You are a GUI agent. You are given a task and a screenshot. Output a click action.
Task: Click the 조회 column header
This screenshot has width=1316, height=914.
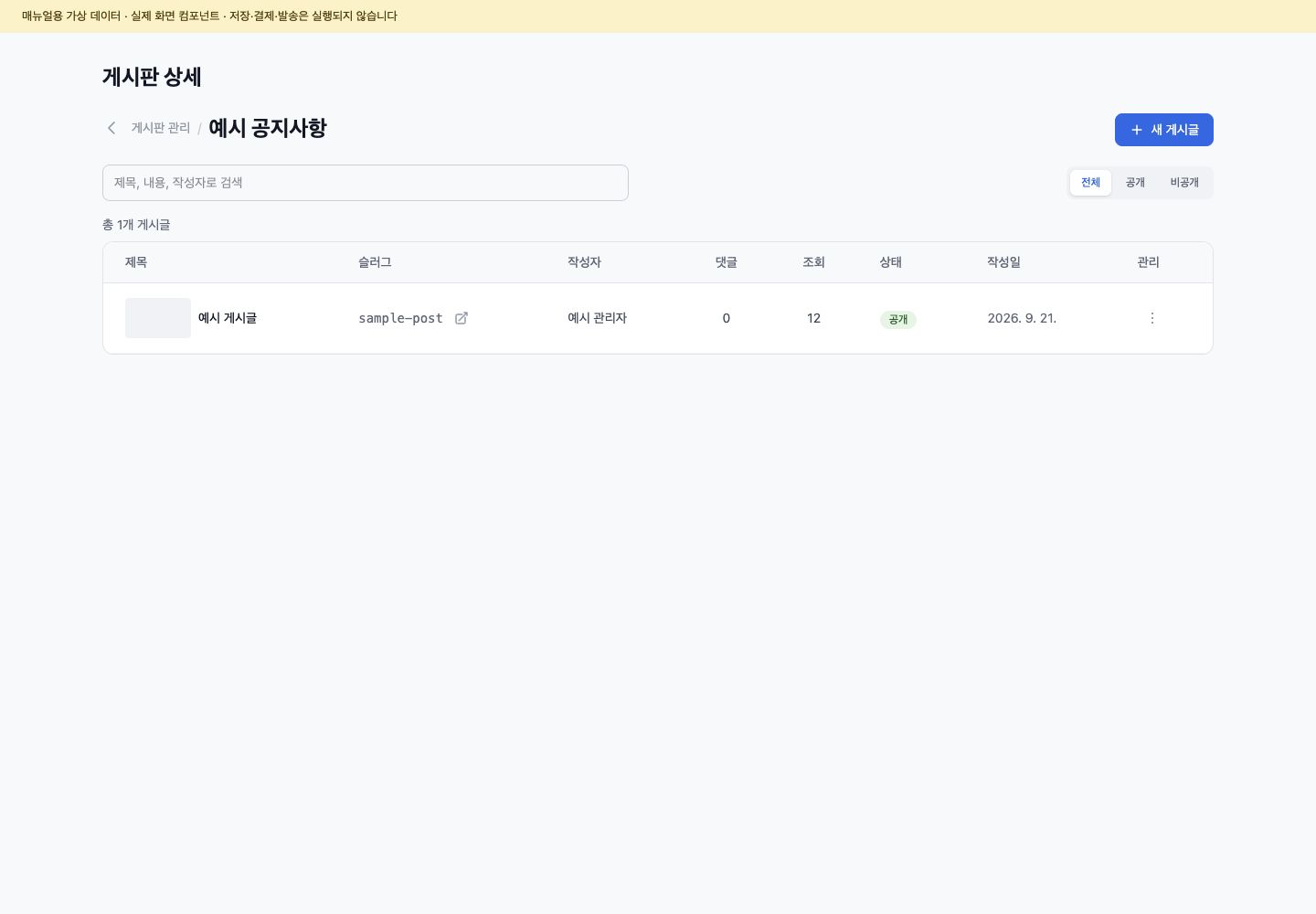pyautogui.click(x=813, y=262)
